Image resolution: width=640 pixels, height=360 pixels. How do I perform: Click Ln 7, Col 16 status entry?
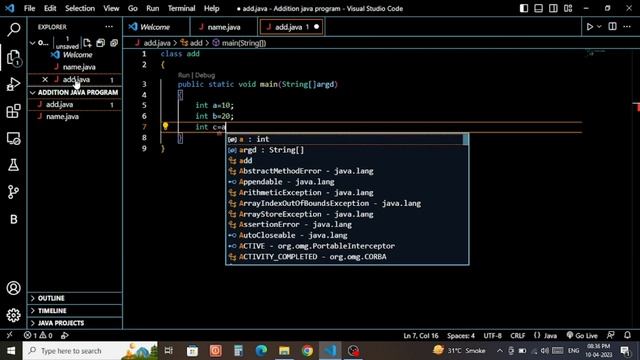tap(420, 336)
